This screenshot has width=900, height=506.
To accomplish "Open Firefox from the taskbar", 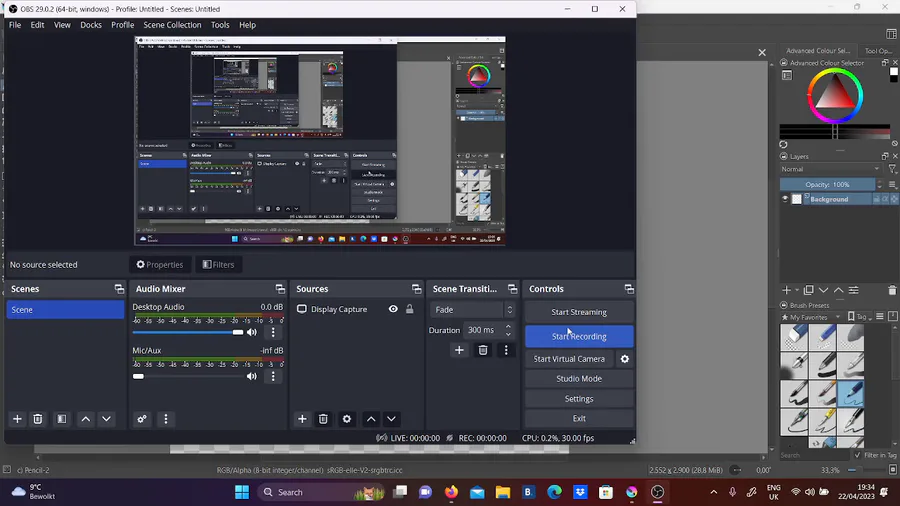I will pos(451,492).
